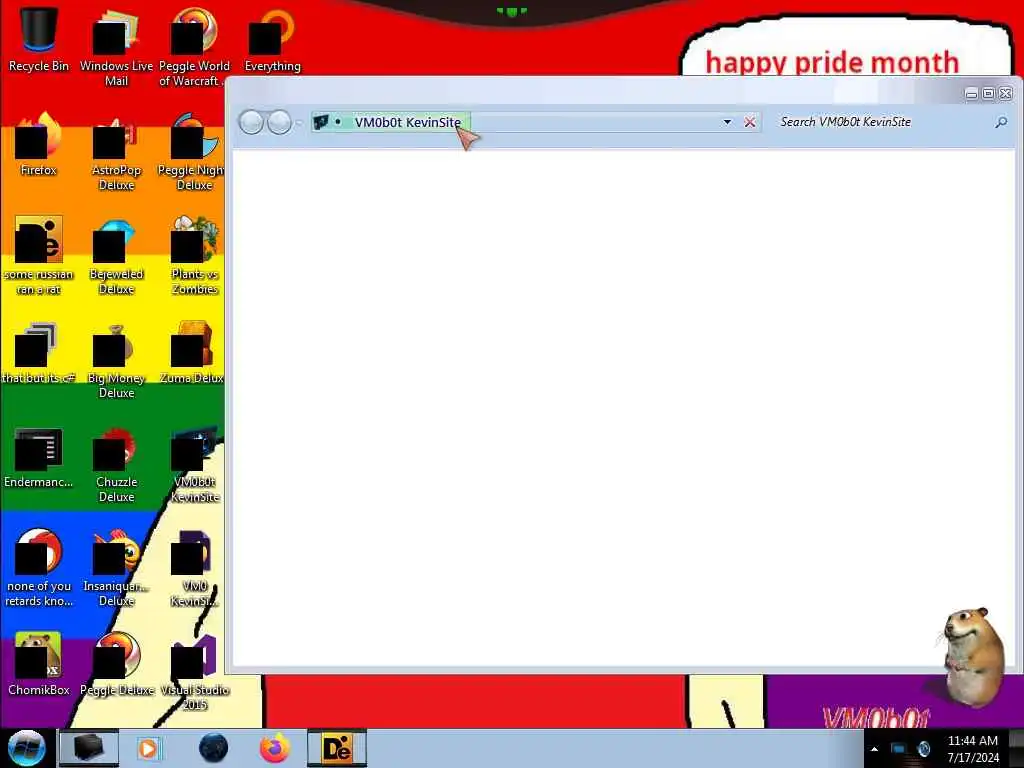Image resolution: width=1024 pixels, height=768 pixels.
Task: Focus the Search VM0b0t KevinSite field
Action: tap(882, 122)
